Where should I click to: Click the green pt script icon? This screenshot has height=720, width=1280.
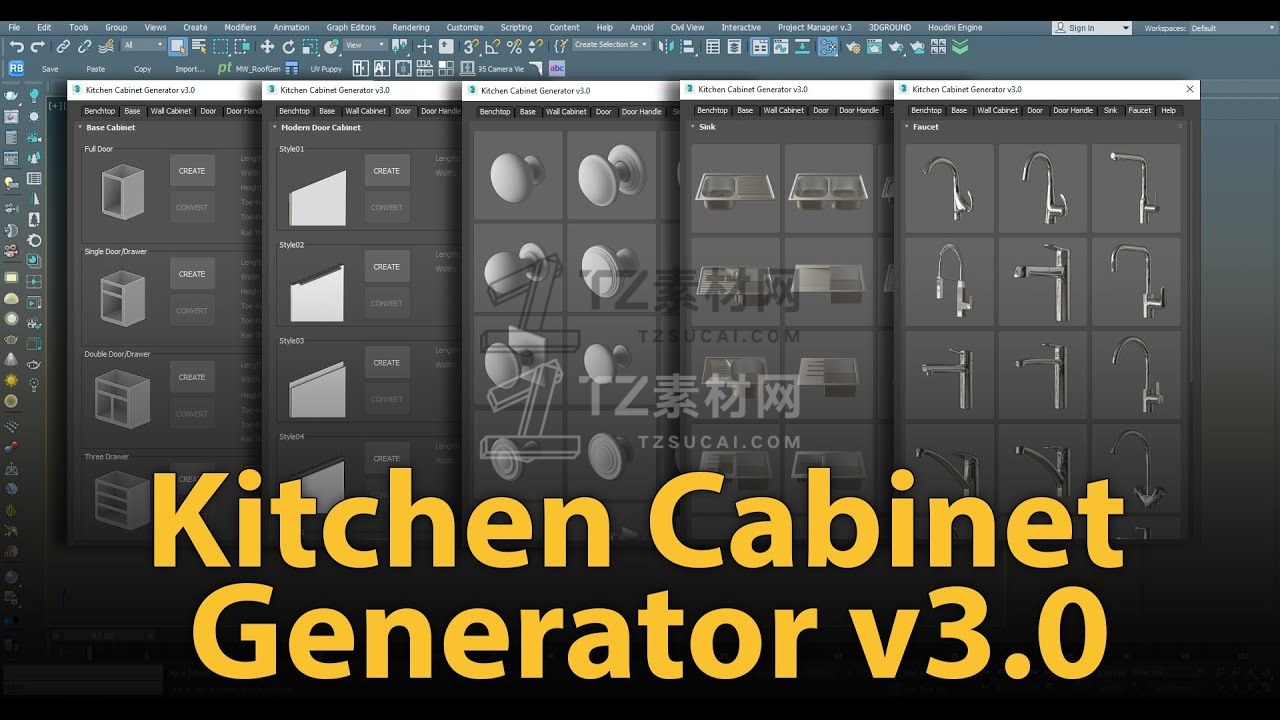[225, 68]
